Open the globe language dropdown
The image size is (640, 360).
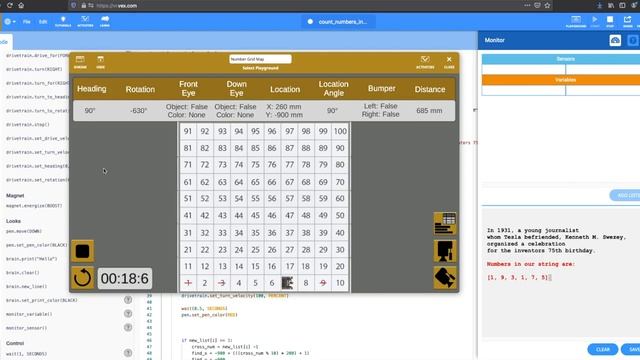point(10,22)
